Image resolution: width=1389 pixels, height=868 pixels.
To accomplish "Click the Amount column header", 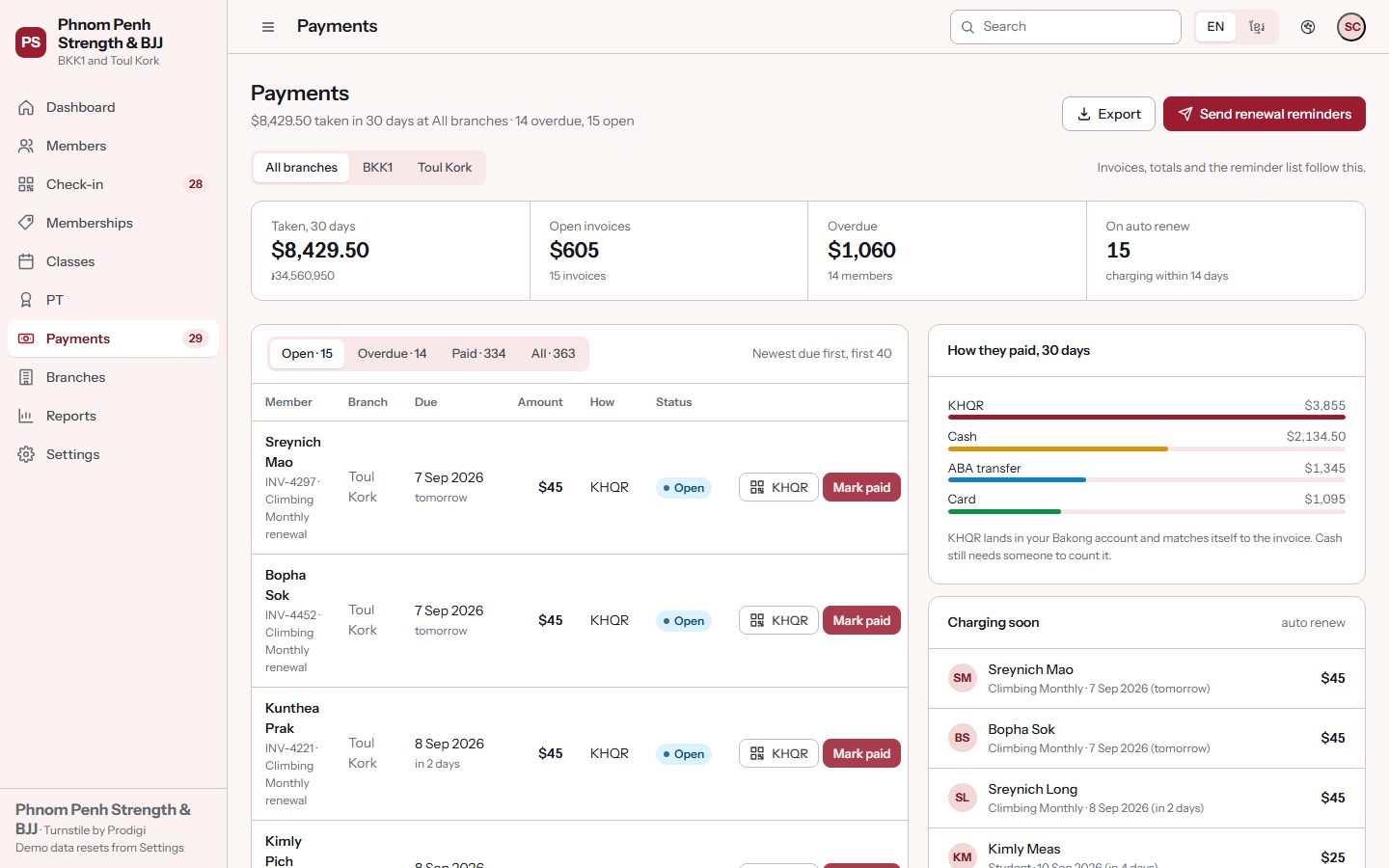I will [x=540, y=402].
